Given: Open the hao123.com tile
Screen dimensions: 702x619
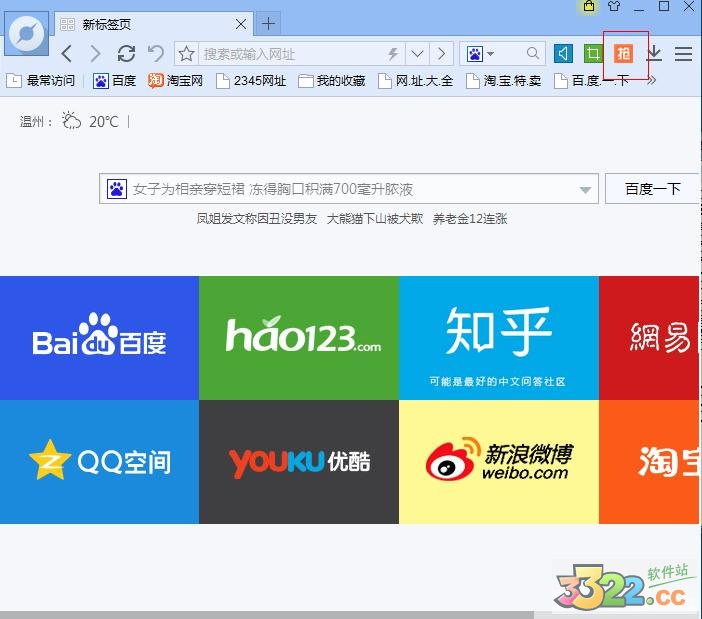Looking at the screenshot, I should tap(299, 338).
